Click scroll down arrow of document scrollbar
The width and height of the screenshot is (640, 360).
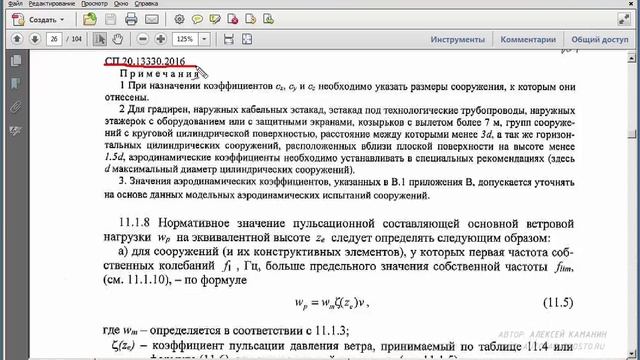(631, 353)
